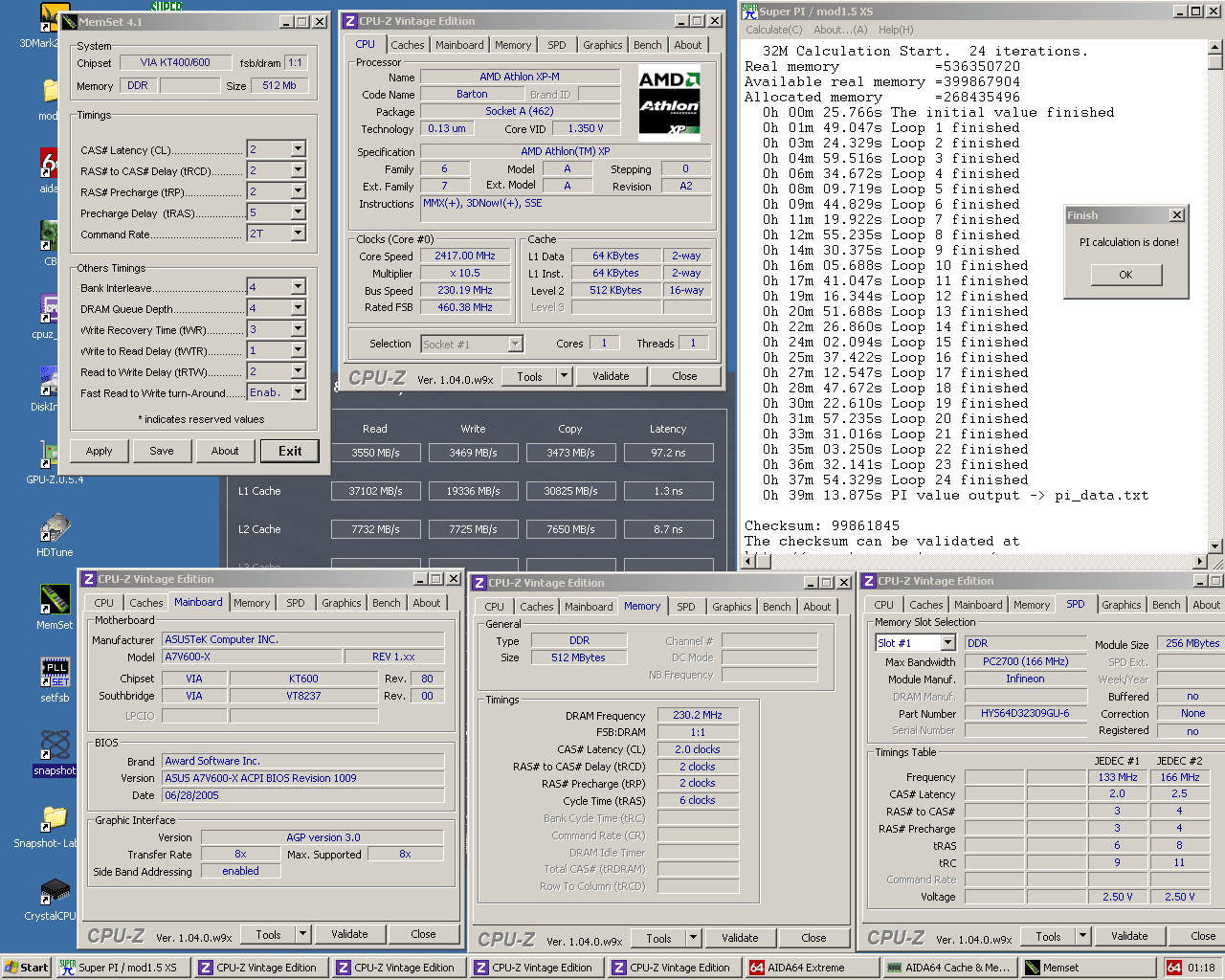
Task: Expand the Bank Interleave dropdown in MemSet
Action: pyautogui.click(x=298, y=287)
